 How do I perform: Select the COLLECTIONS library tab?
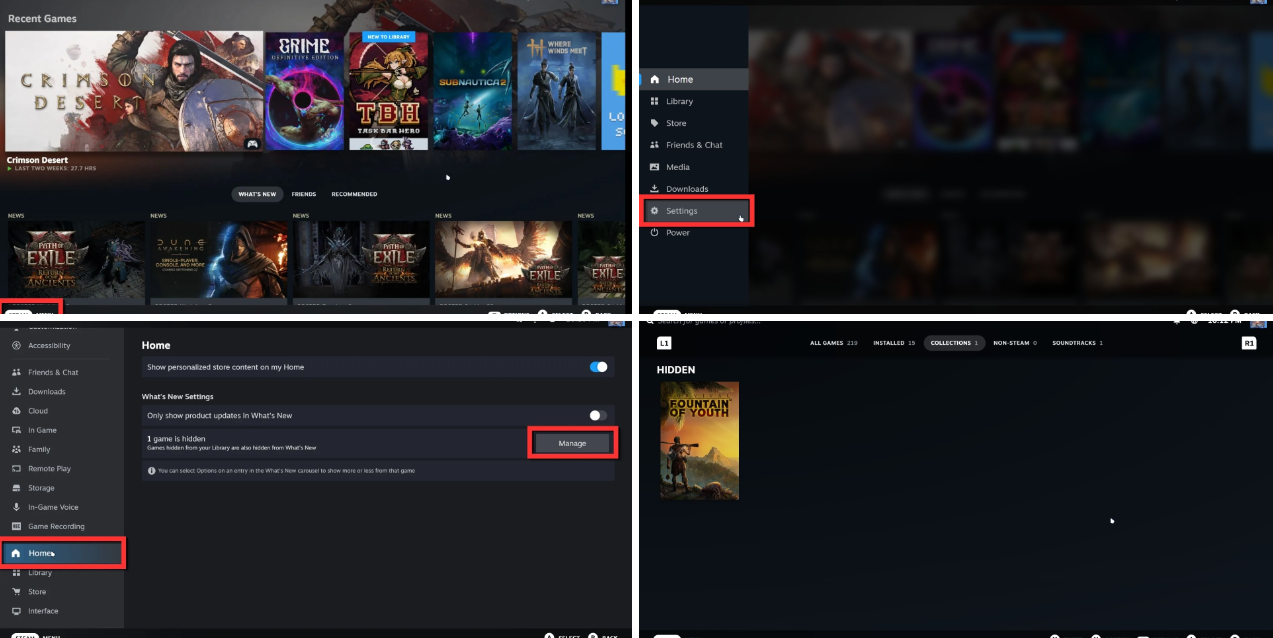point(954,343)
